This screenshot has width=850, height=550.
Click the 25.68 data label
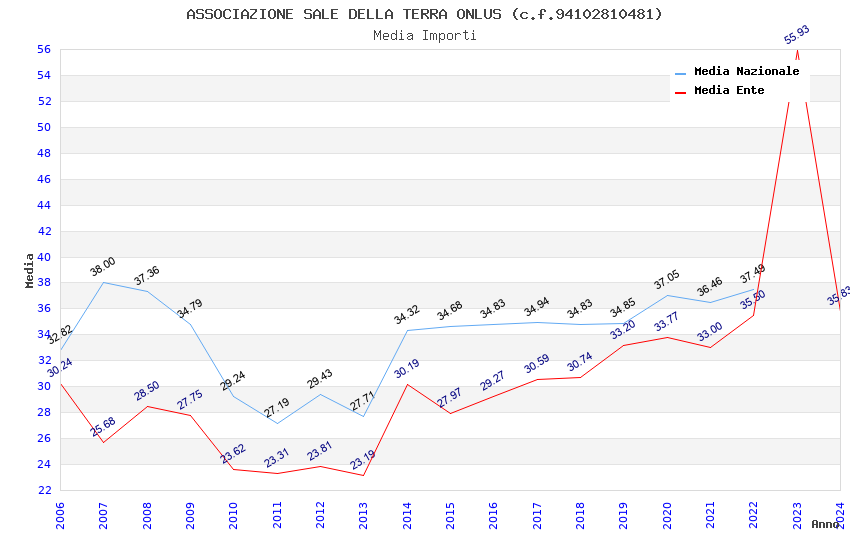point(103,426)
